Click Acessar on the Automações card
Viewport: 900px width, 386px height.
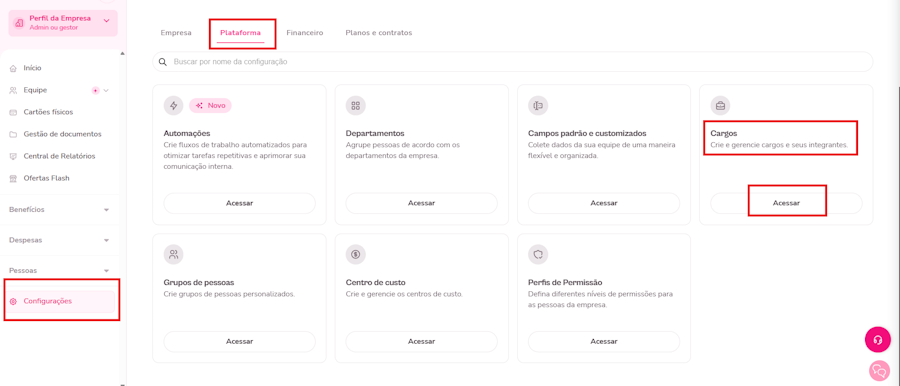(x=239, y=203)
